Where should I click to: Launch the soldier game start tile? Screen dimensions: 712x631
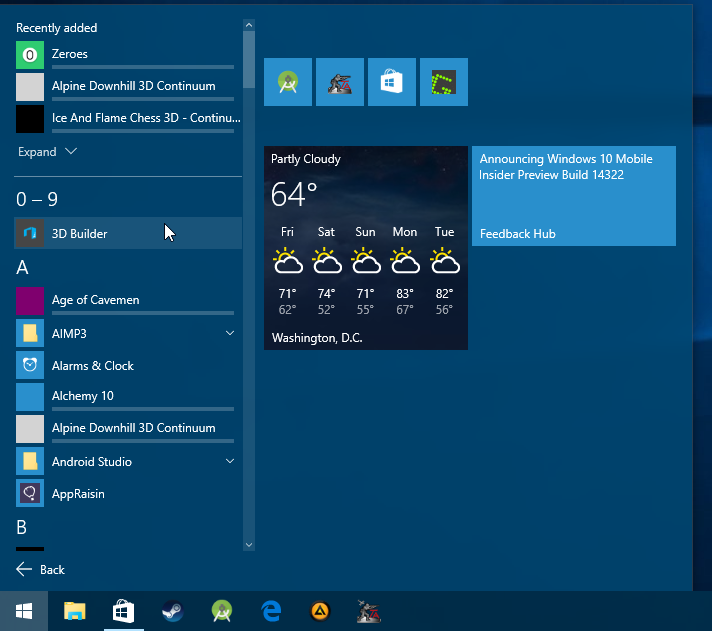click(x=340, y=82)
